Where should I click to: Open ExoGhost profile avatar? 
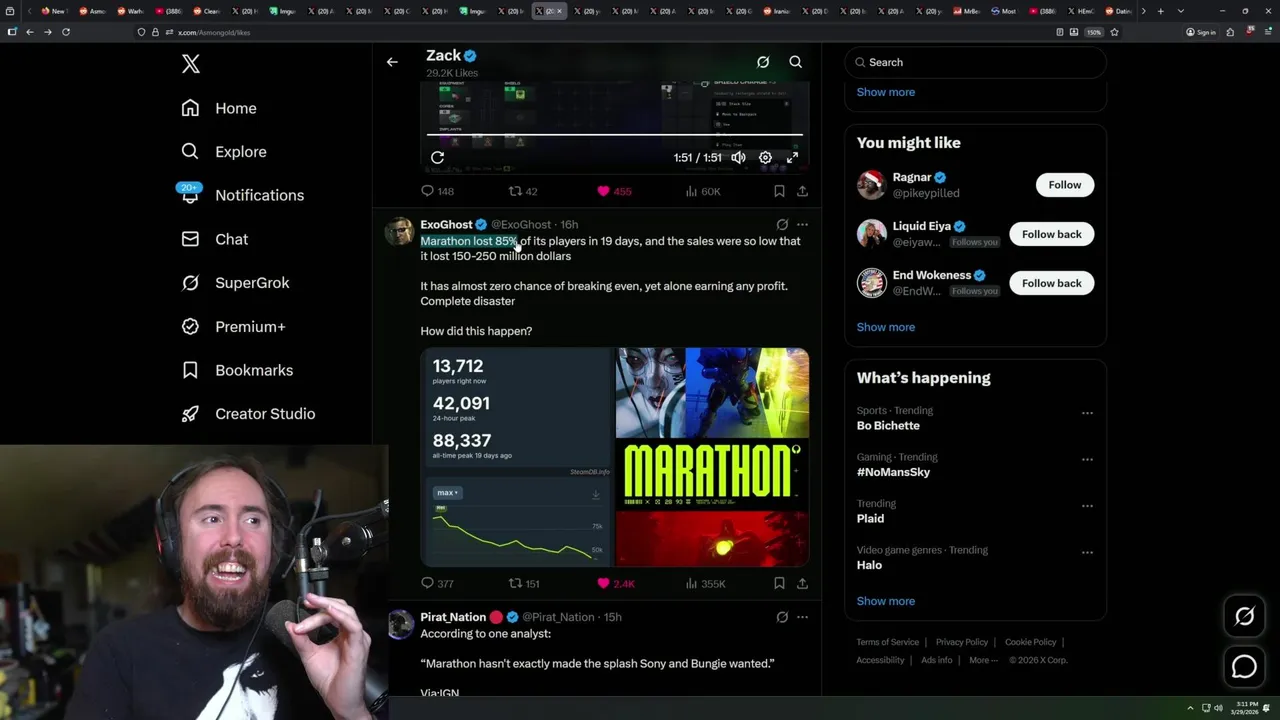[400, 231]
